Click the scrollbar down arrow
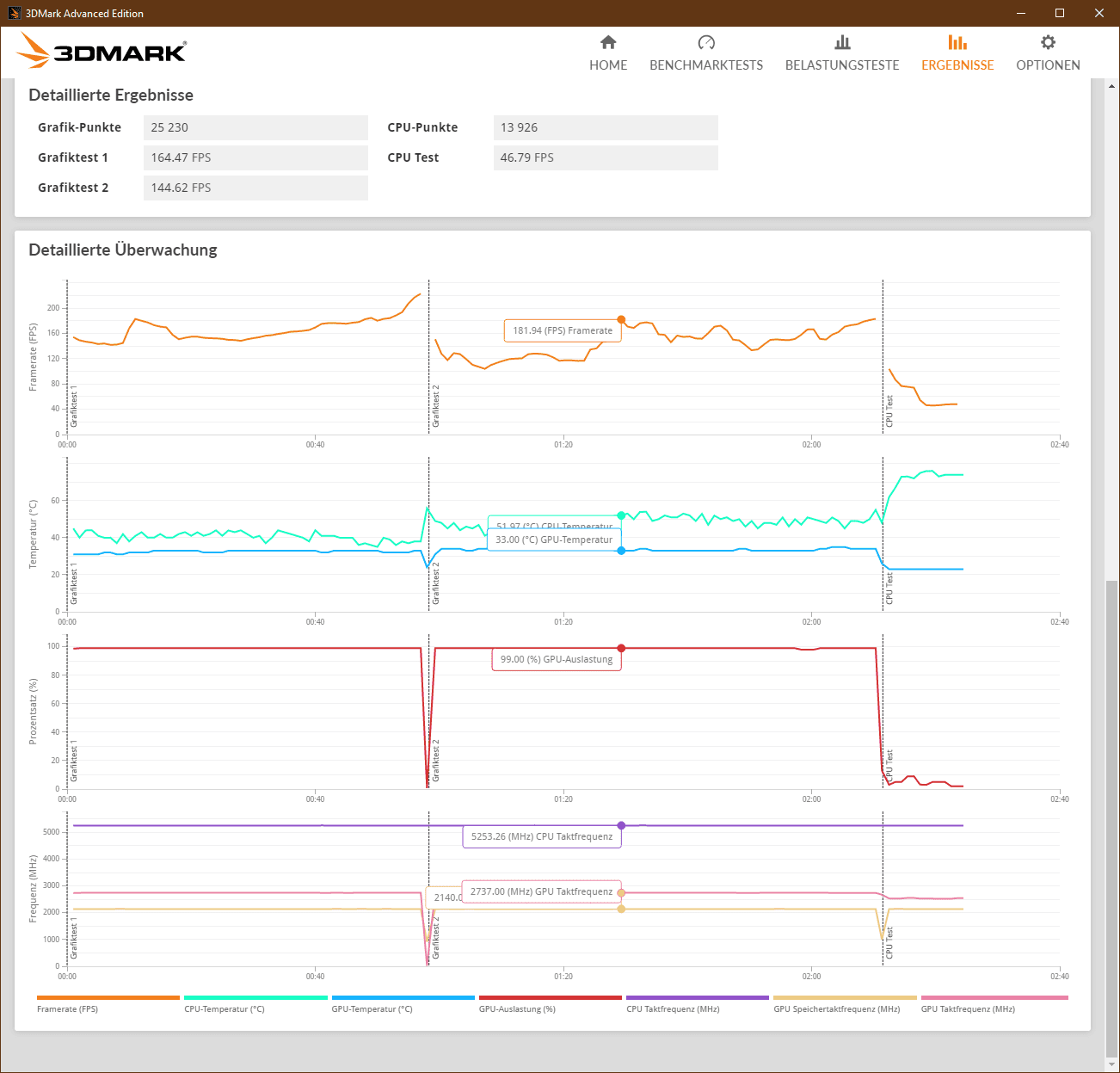The image size is (1120, 1073). (x=1111, y=1064)
